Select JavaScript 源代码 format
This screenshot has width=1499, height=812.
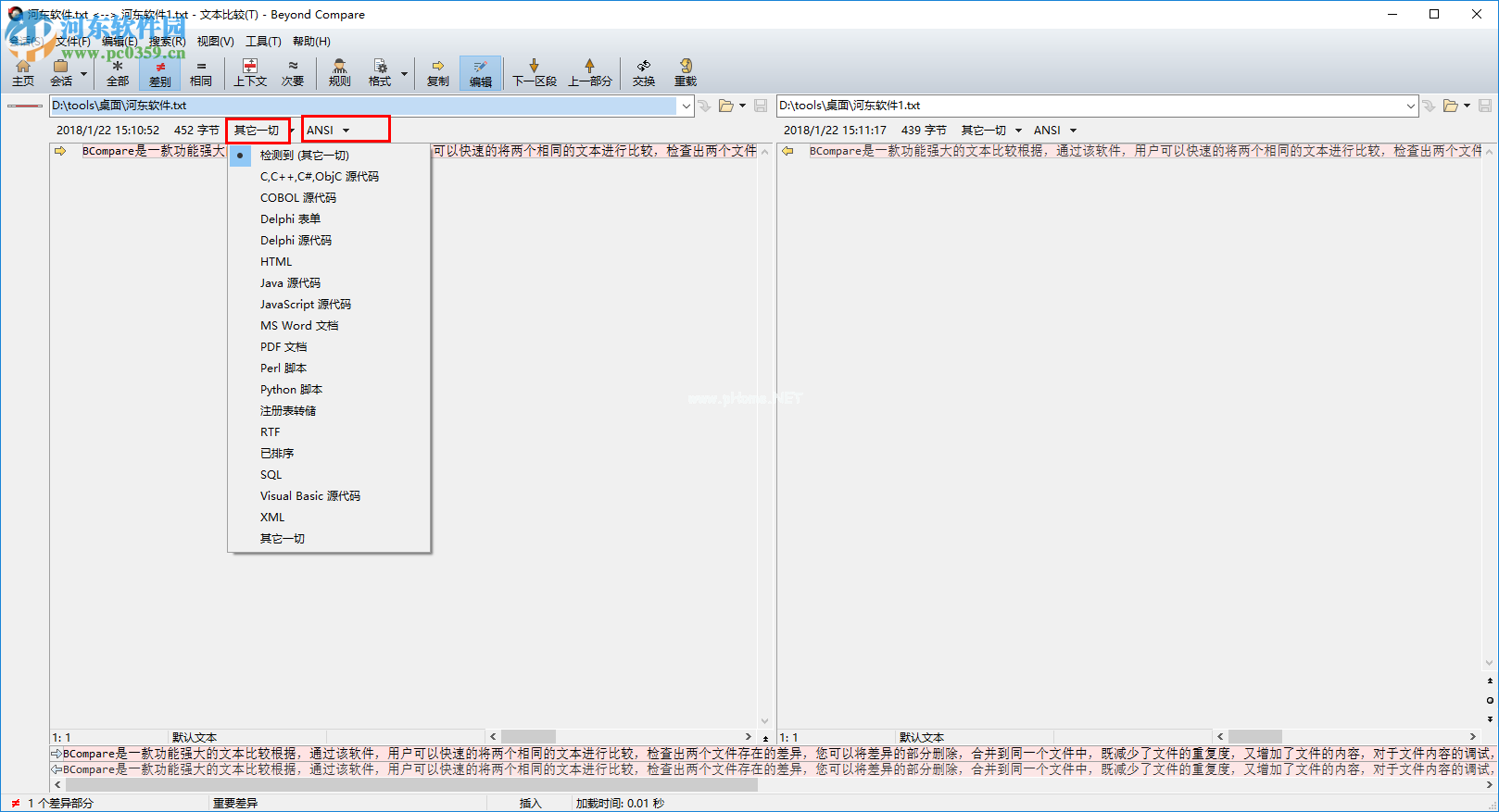pos(329,305)
